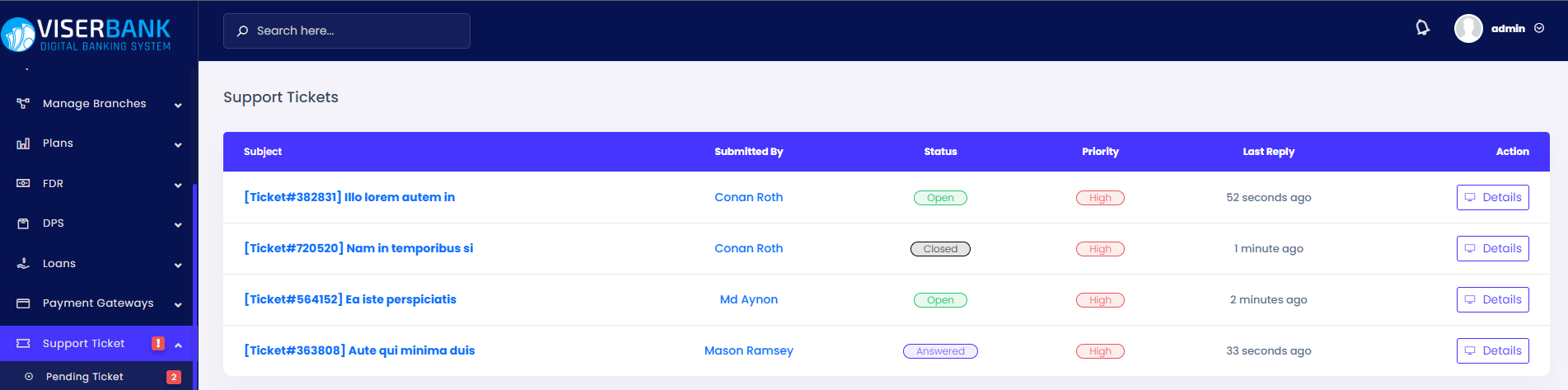The height and width of the screenshot is (390, 1568).
Task: Open Details for ticket #363808
Action: click(x=1492, y=351)
